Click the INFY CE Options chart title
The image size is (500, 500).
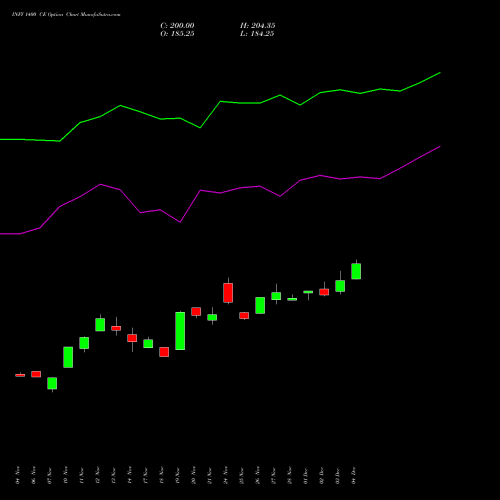(66, 15)
